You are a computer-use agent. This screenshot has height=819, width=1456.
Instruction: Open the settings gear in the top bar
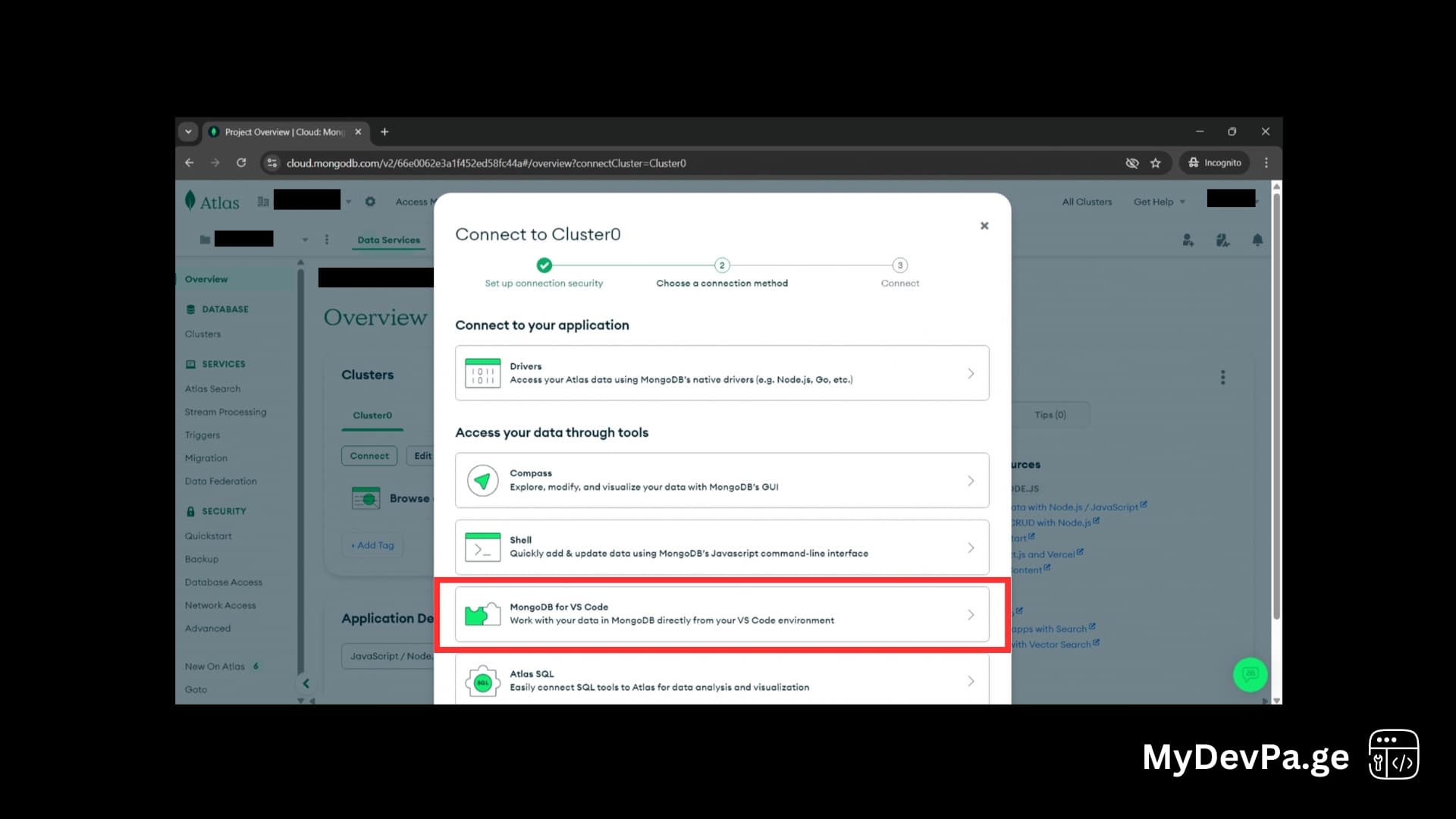pos(371,201)
